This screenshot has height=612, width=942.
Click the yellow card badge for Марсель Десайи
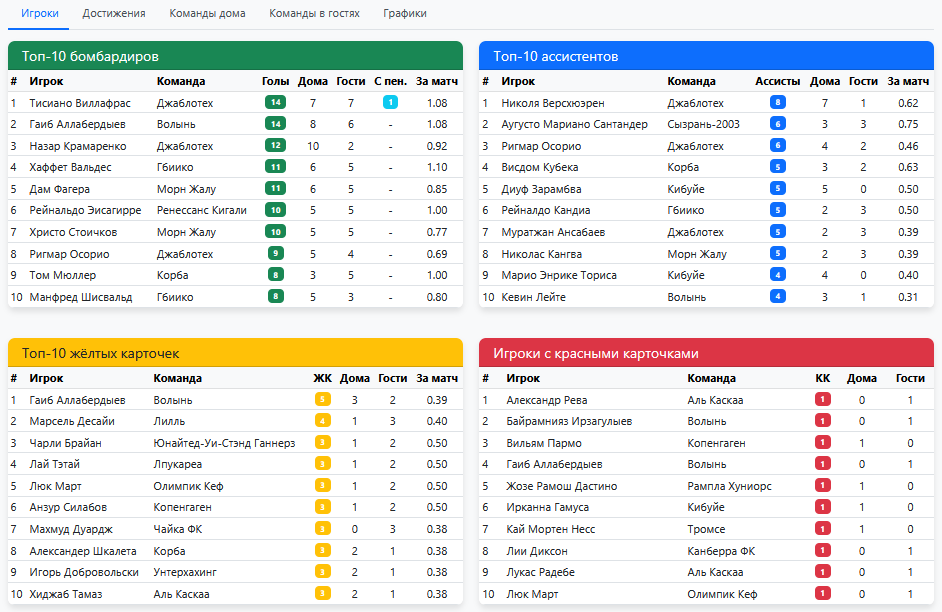[322, 421]
